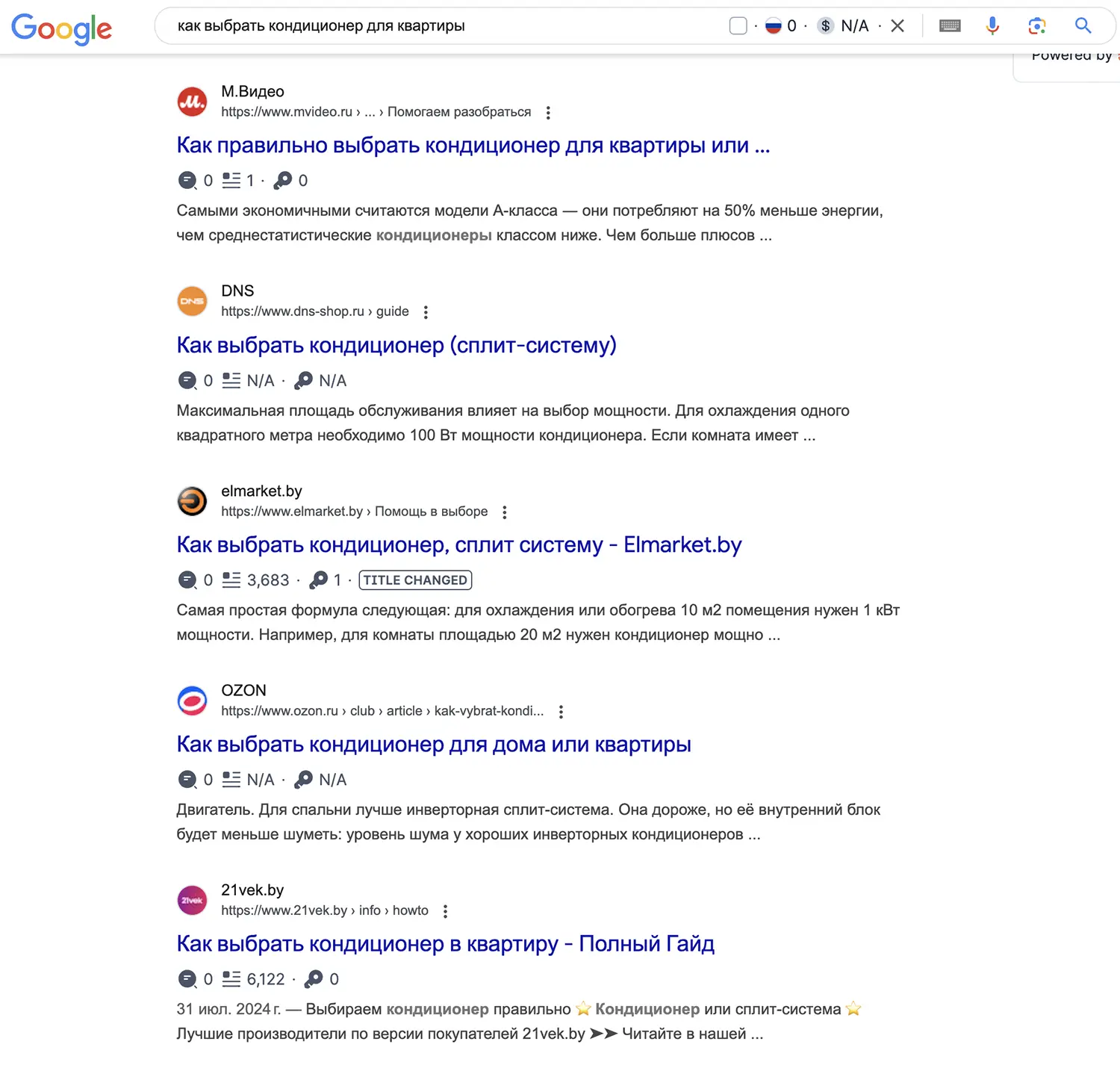Toggle the checkbox in the search bar
1120x1068 pixels.
point(738,26)
